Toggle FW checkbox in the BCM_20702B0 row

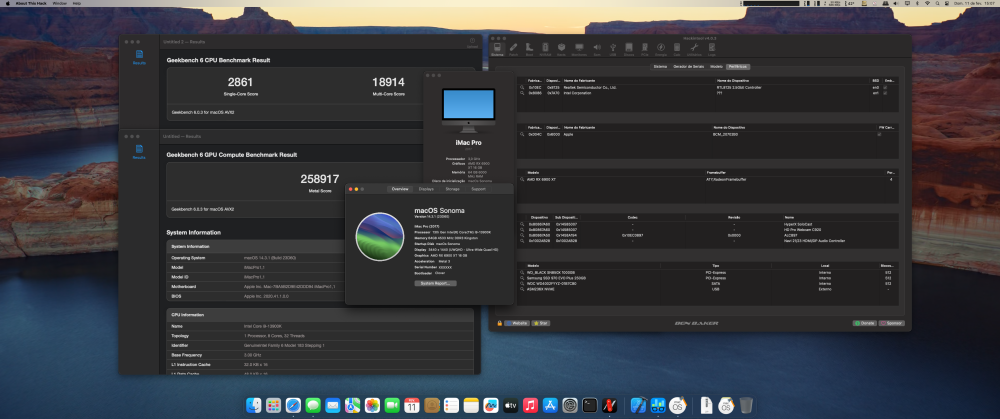point(879,135)
